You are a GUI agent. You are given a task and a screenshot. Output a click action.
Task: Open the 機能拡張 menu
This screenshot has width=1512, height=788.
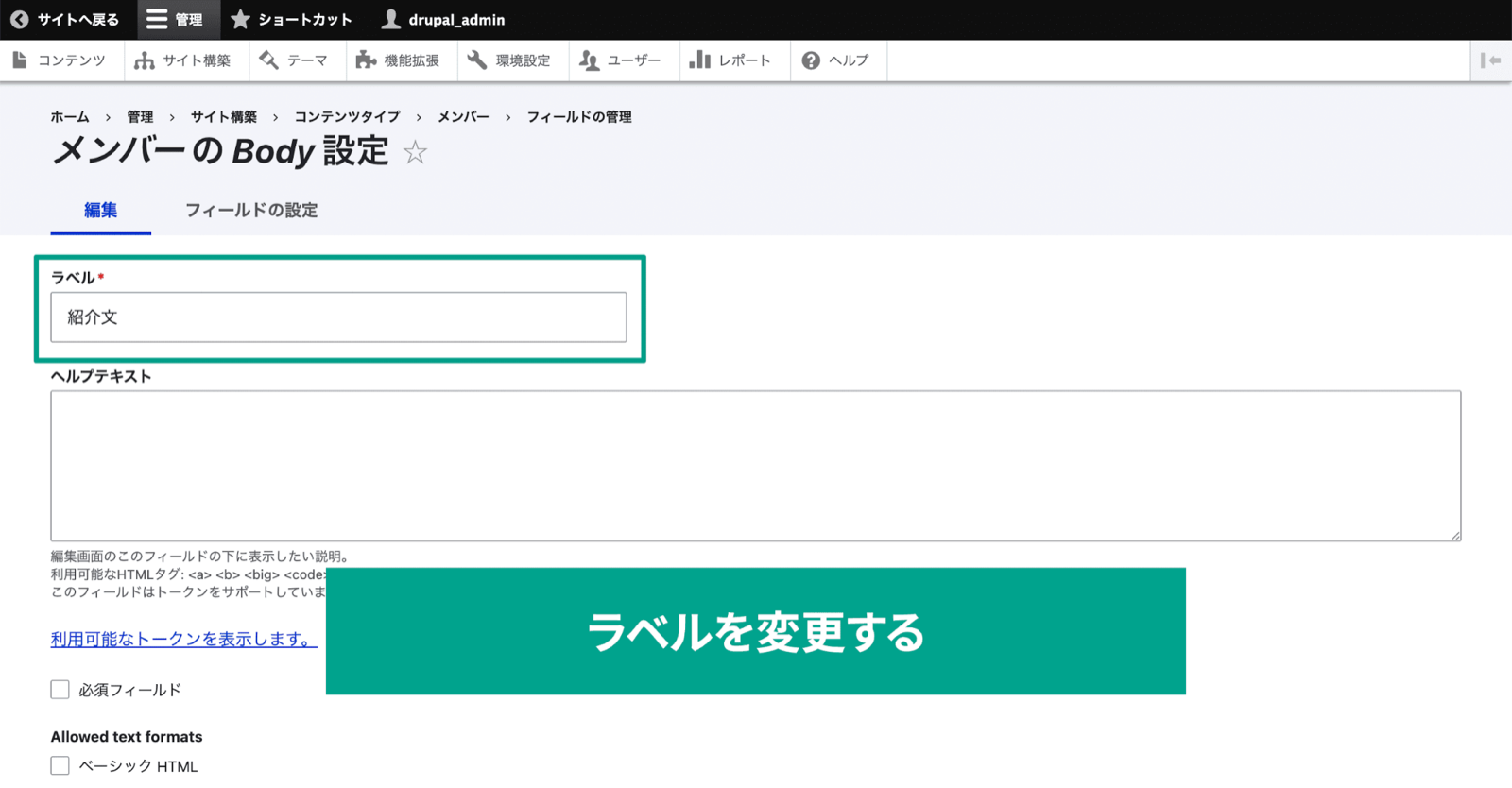click(398, 60)
